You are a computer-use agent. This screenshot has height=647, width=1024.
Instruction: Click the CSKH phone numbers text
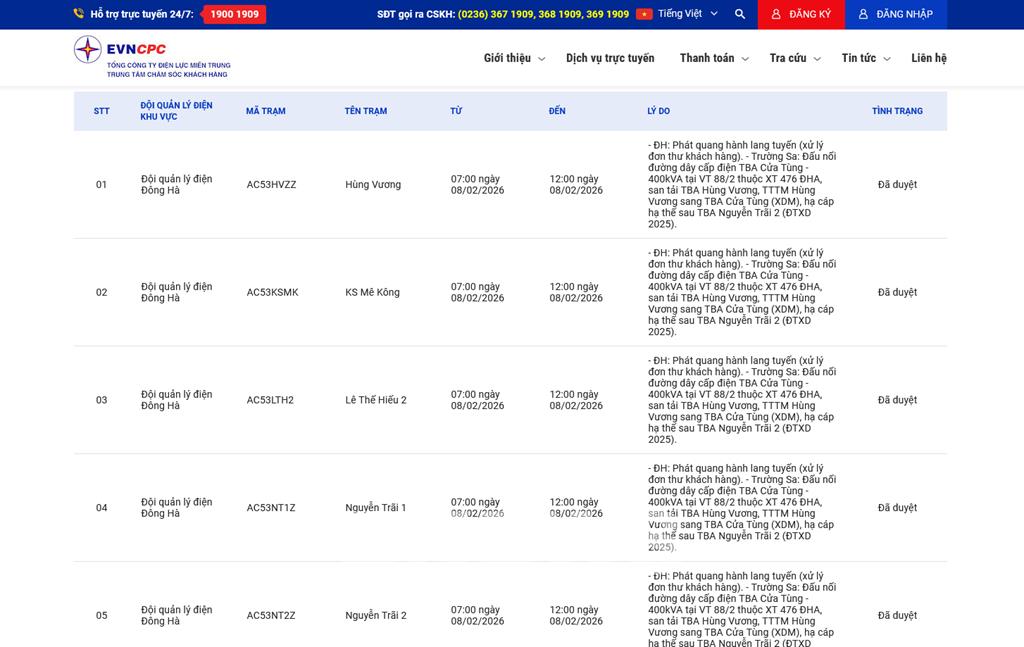(543, 14)
